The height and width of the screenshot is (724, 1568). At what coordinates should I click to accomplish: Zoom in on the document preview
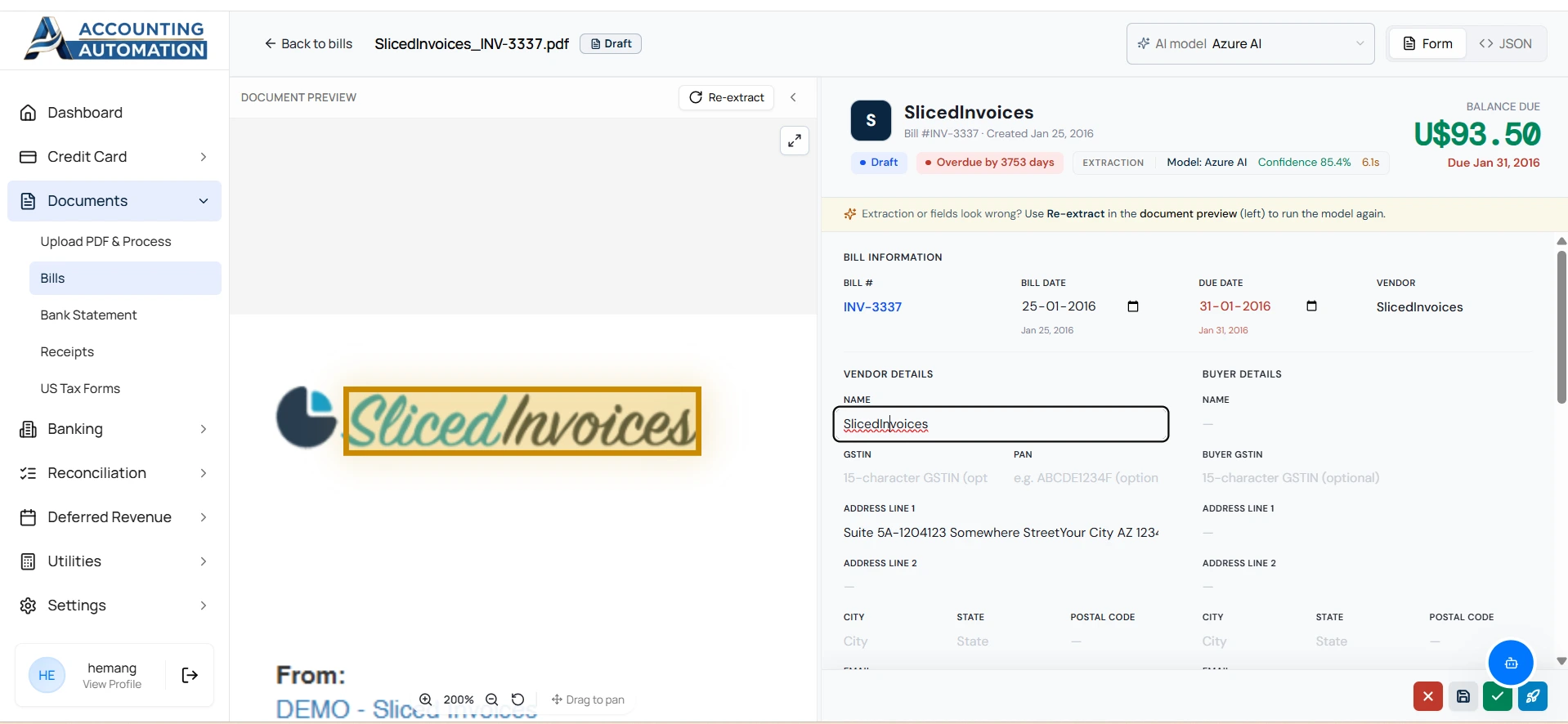426,699
